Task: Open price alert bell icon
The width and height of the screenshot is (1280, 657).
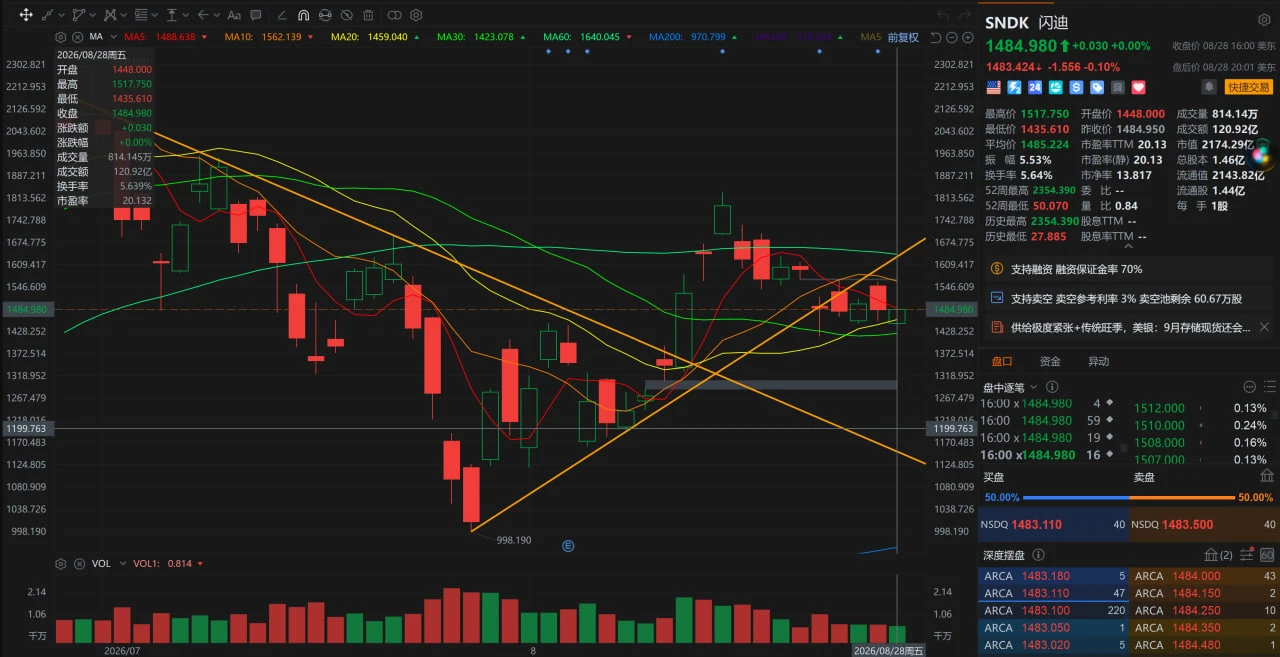Action: tap(1209, 88)
